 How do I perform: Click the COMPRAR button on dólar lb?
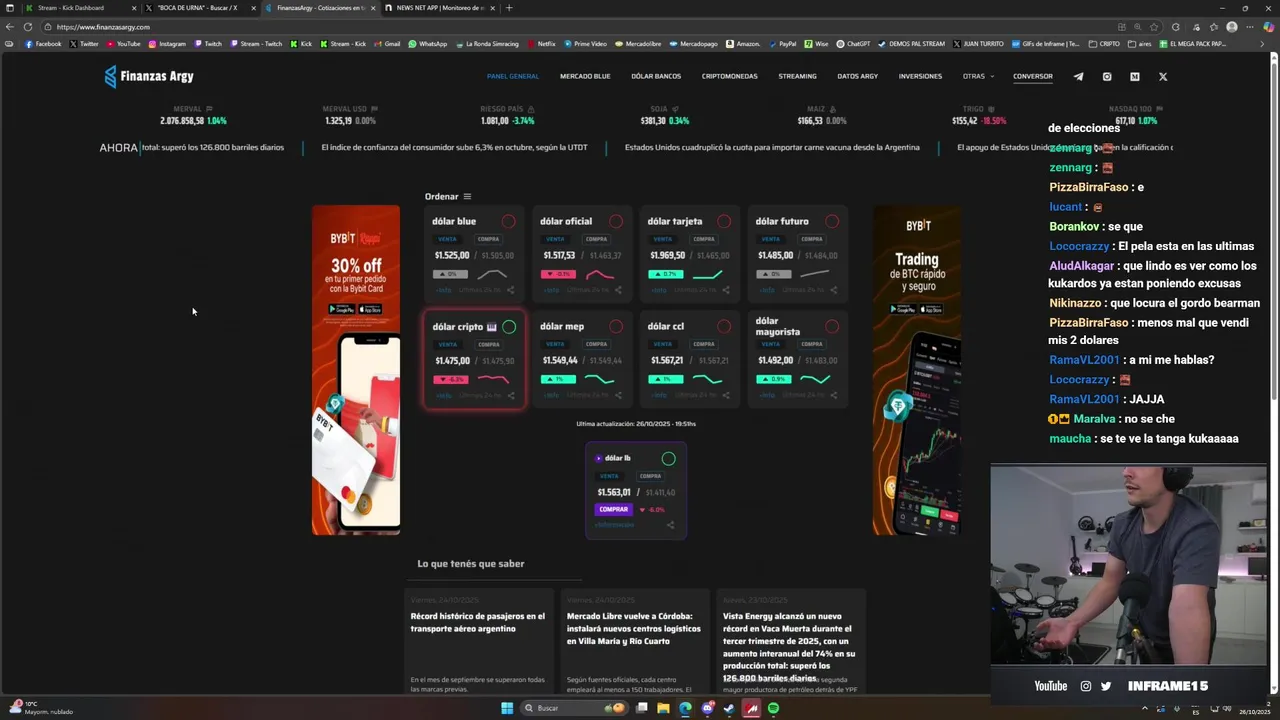[614, 509]
